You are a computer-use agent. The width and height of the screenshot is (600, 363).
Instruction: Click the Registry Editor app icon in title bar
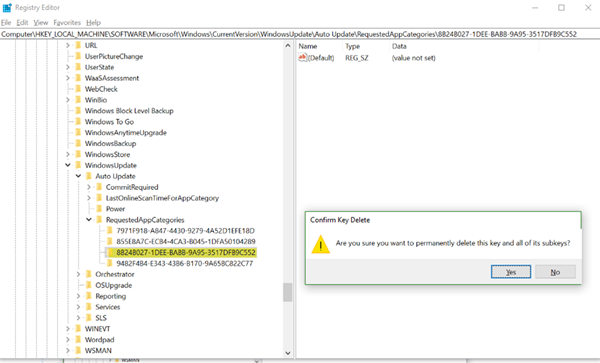(x=7, y=7)
